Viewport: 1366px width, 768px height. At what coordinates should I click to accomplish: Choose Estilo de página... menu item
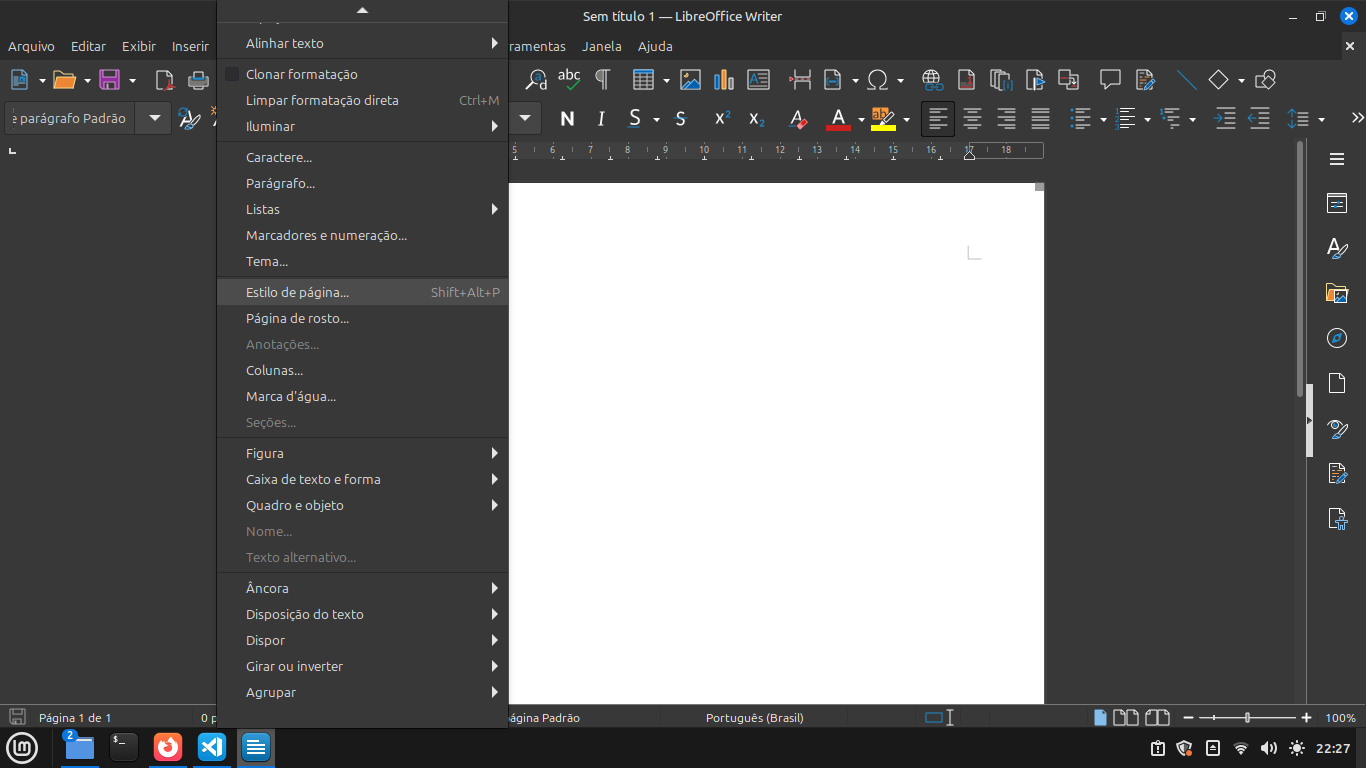pos(362,292)
